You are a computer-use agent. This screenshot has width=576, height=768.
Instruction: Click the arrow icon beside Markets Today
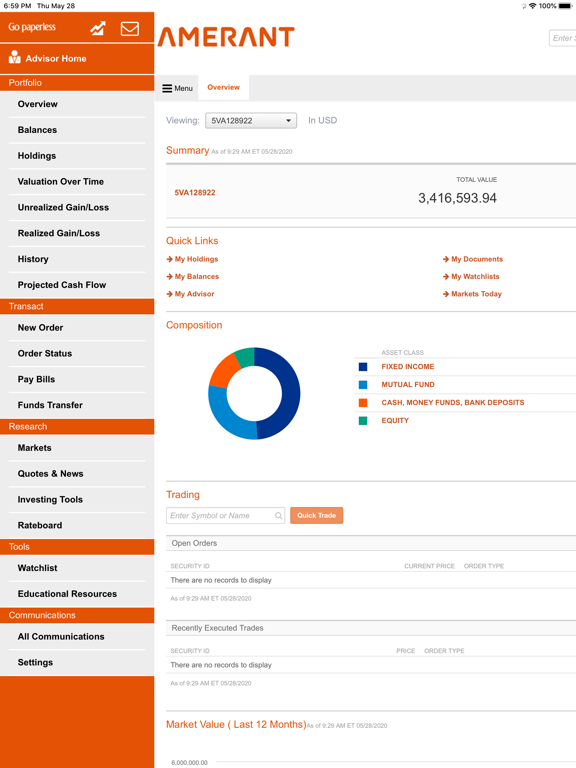(446, 294)
